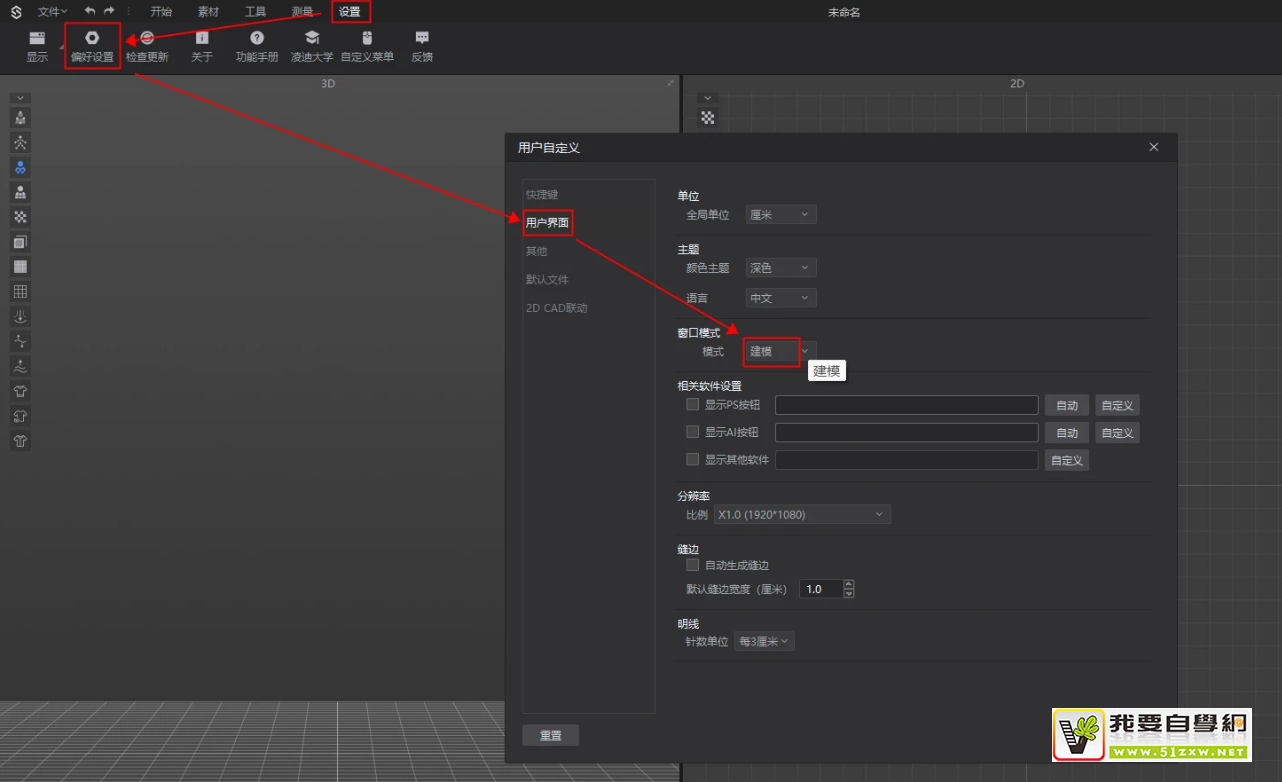Viewport: 1282px width, 782px height.
Task: Open the 分辨率 比例 scale dropdown
Action: [801, 515]
